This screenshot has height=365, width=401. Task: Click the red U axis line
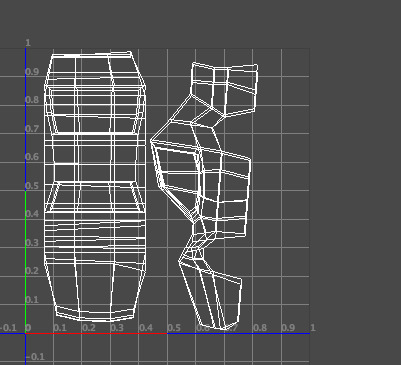[x=96, y=333]
